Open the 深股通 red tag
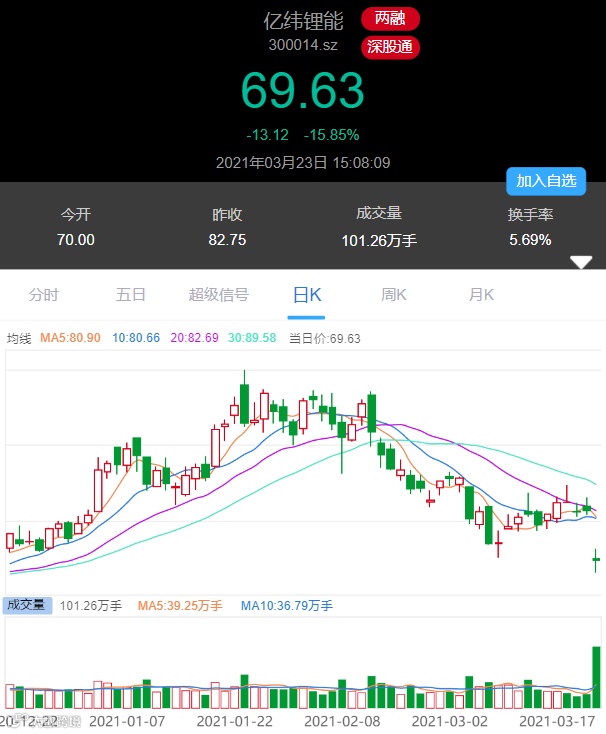 [x=390, y=47]
